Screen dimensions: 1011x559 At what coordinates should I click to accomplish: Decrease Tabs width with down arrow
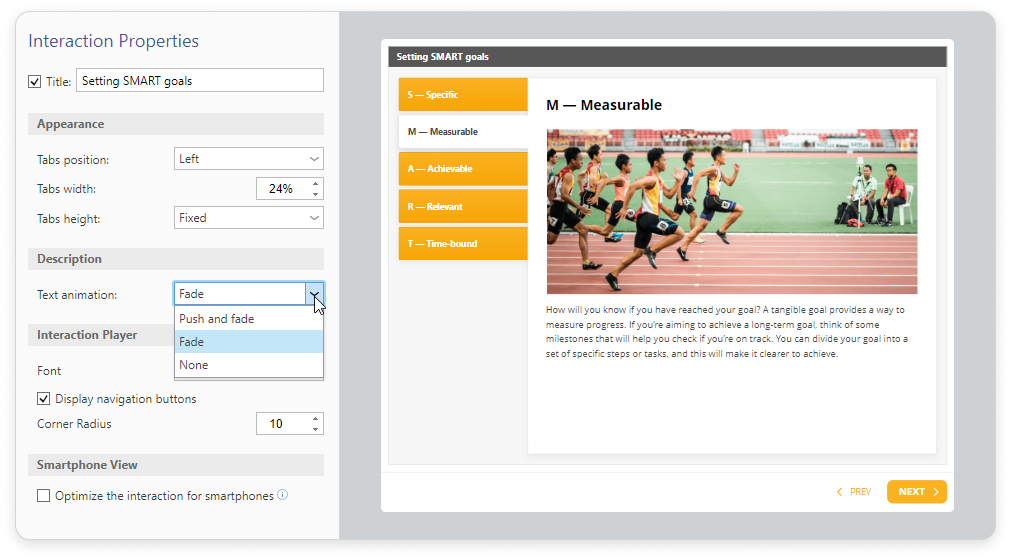coord(316,194)
